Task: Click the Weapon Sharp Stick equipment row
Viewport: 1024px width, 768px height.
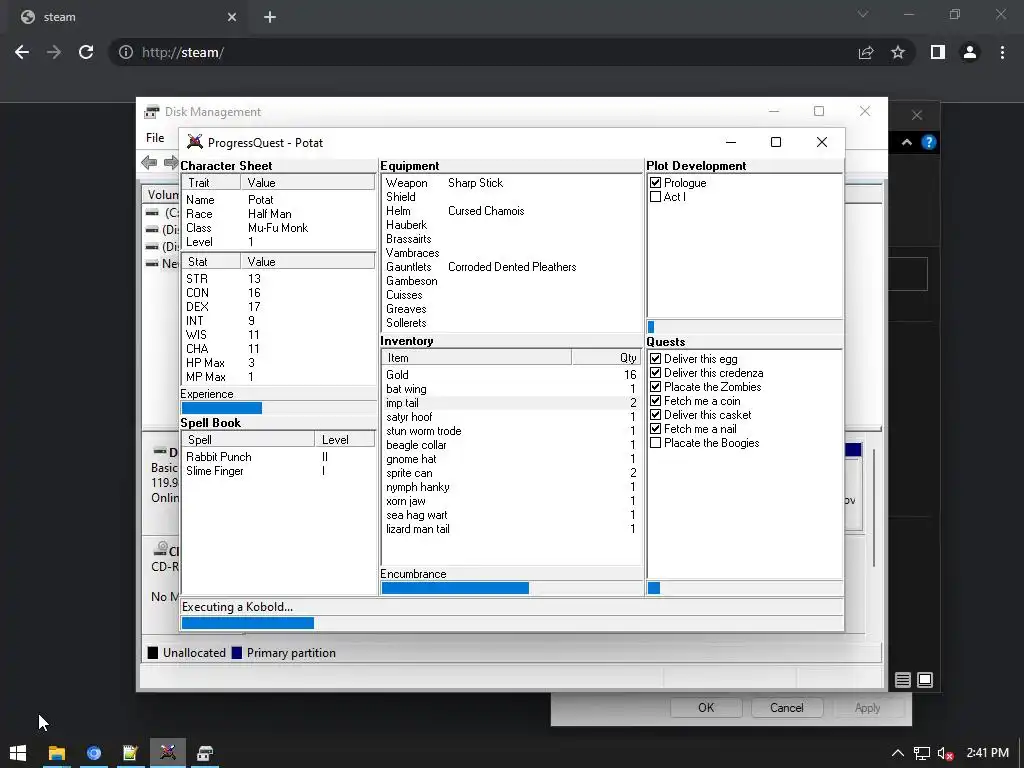Action: pyautogui.click(x=512, y=183)
